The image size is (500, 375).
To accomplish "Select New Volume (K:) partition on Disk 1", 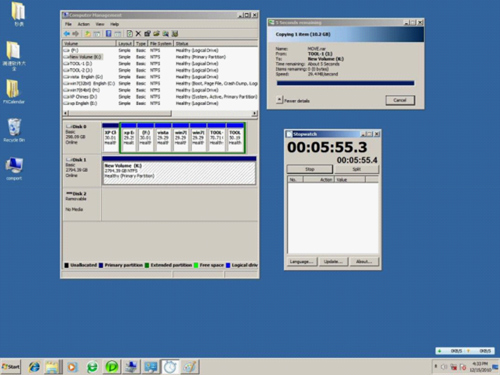I will (179, 170).
